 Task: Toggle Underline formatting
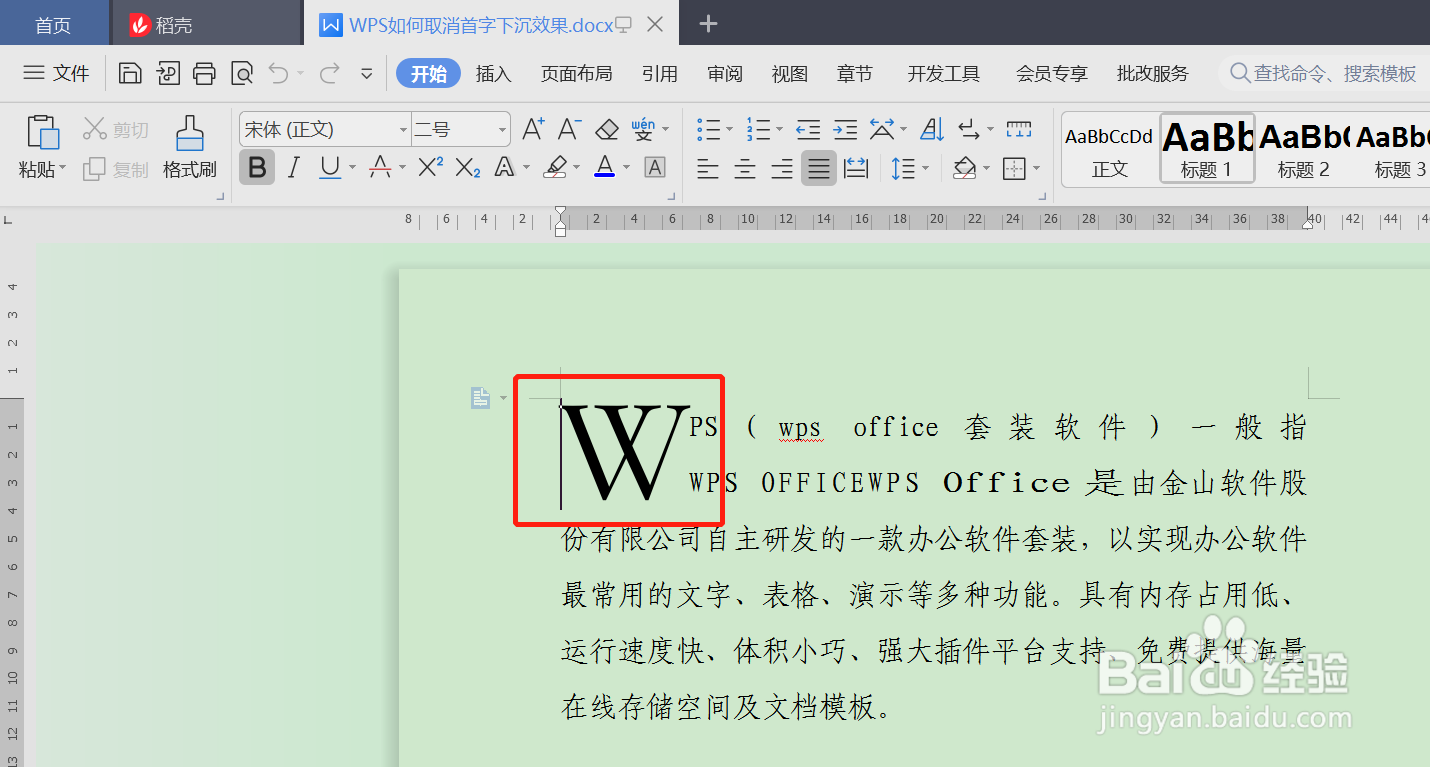pos(330,168)
